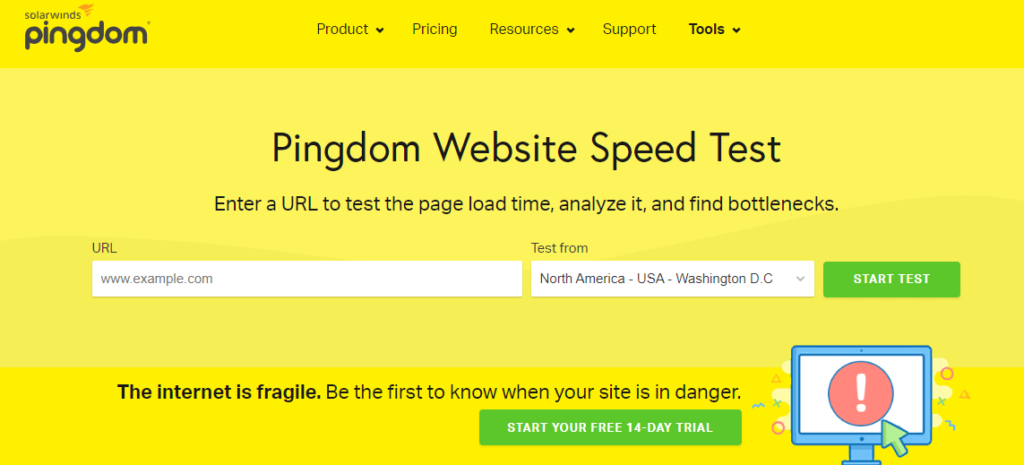This screenshot has width=1024, height=465.
Task: Open the Test from location dropdown
Action: [x=672, y=279]
